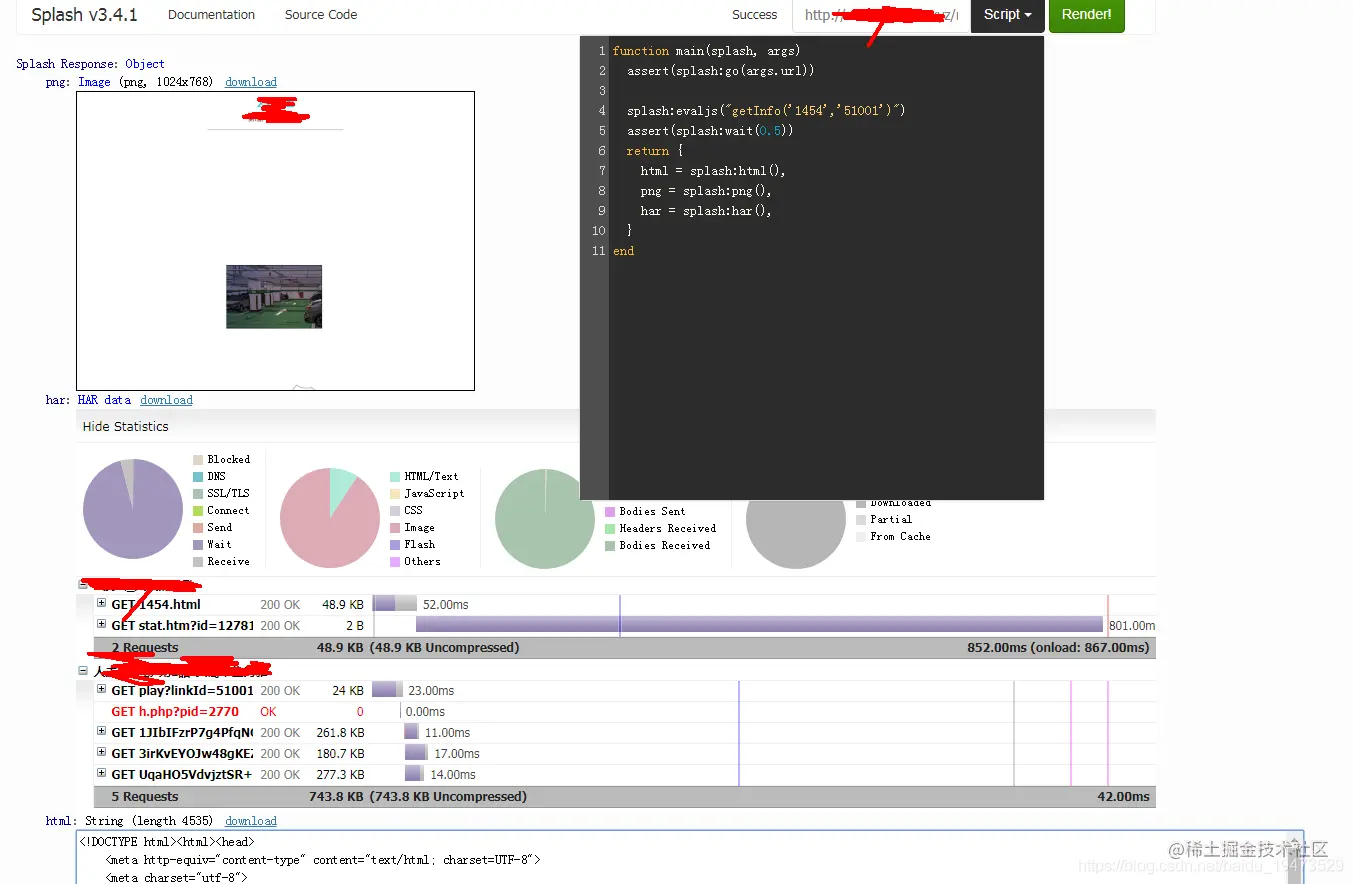Expand the GET 3irKvEYOJw48gKE request
Screen dimensions: 1353x884
tap(101, 753)
